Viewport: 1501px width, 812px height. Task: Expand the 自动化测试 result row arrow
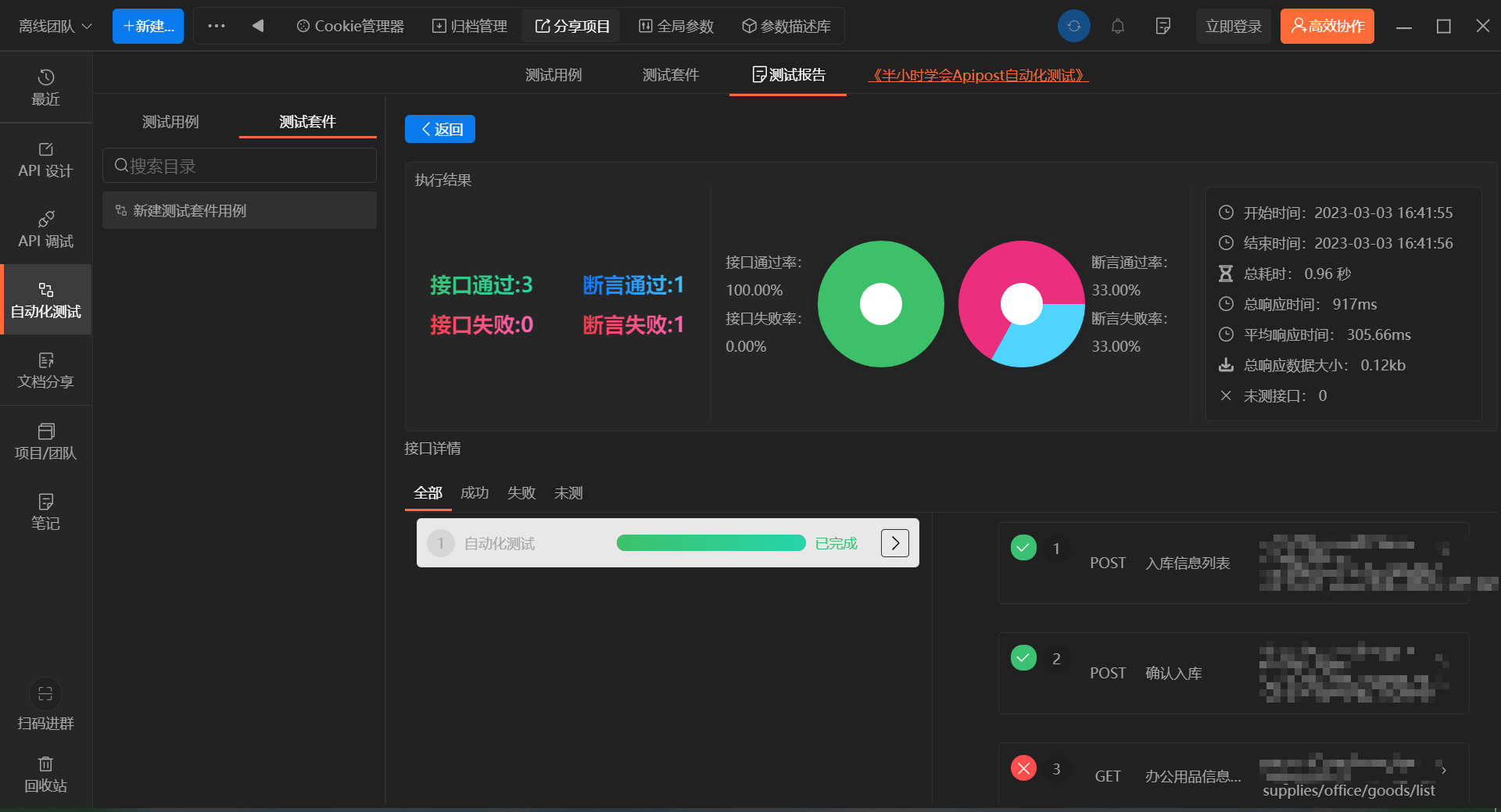point(895,542)
